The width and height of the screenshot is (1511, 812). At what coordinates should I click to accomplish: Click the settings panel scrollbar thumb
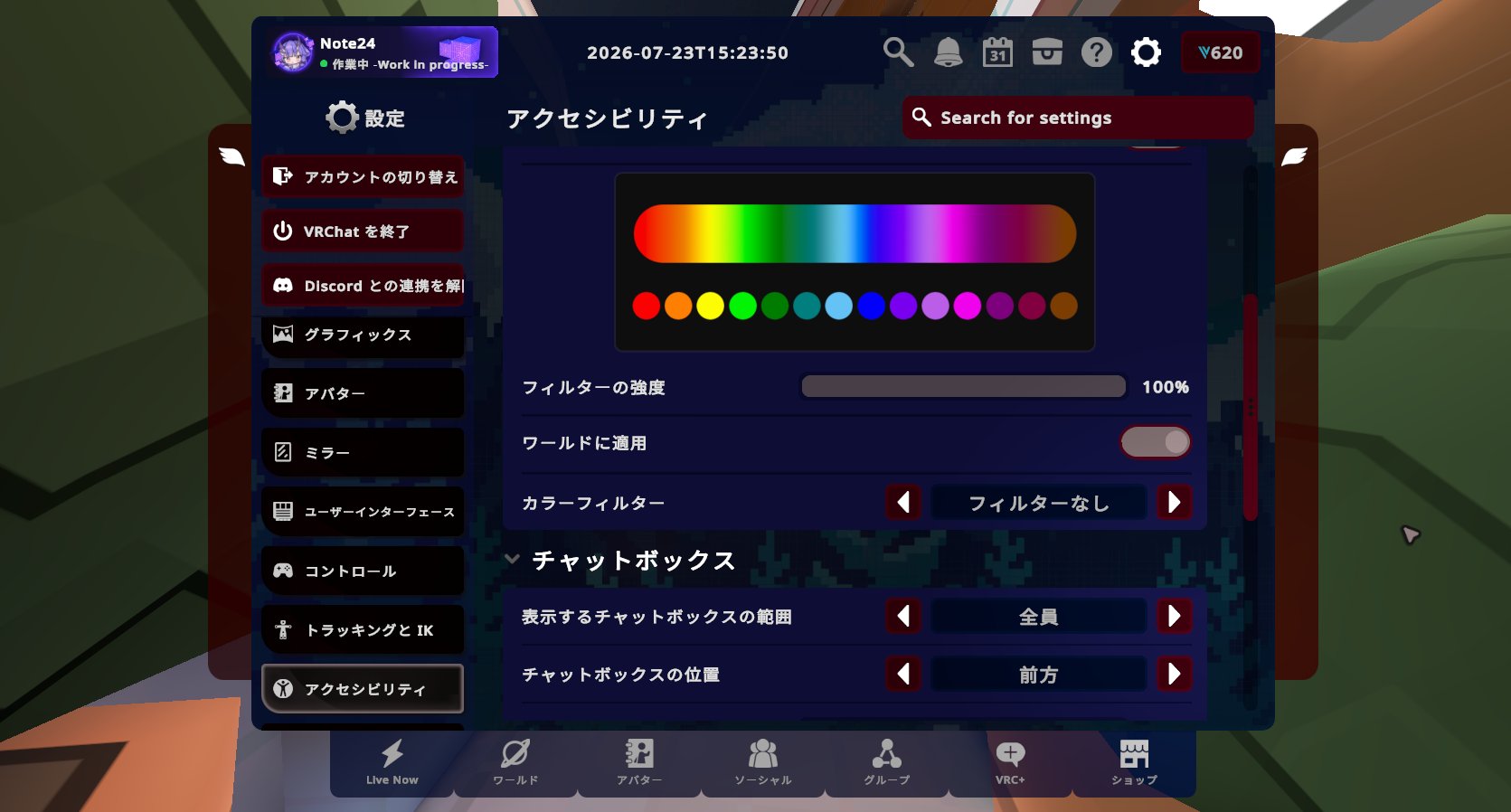[x=1251, y=407]
